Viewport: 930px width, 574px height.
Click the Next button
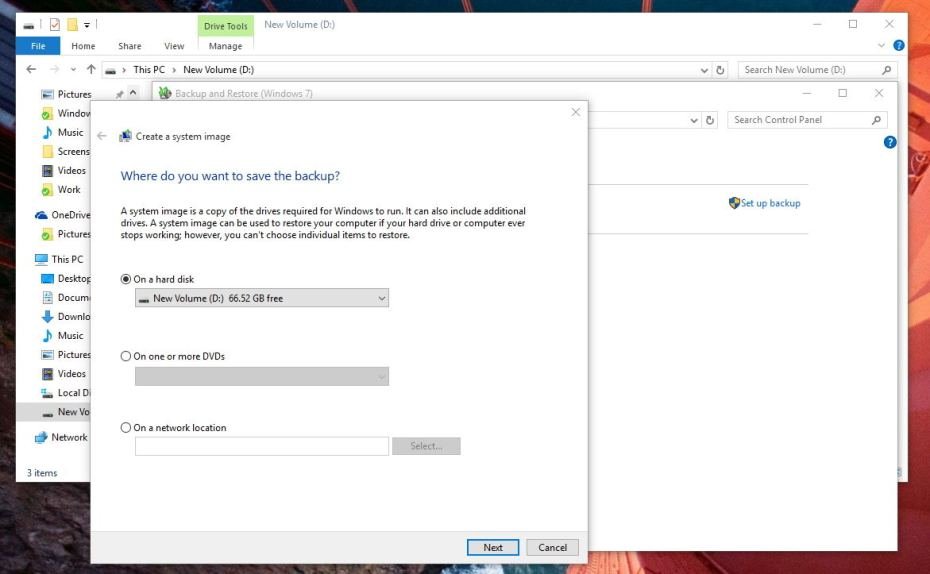[x=493, y=547]
